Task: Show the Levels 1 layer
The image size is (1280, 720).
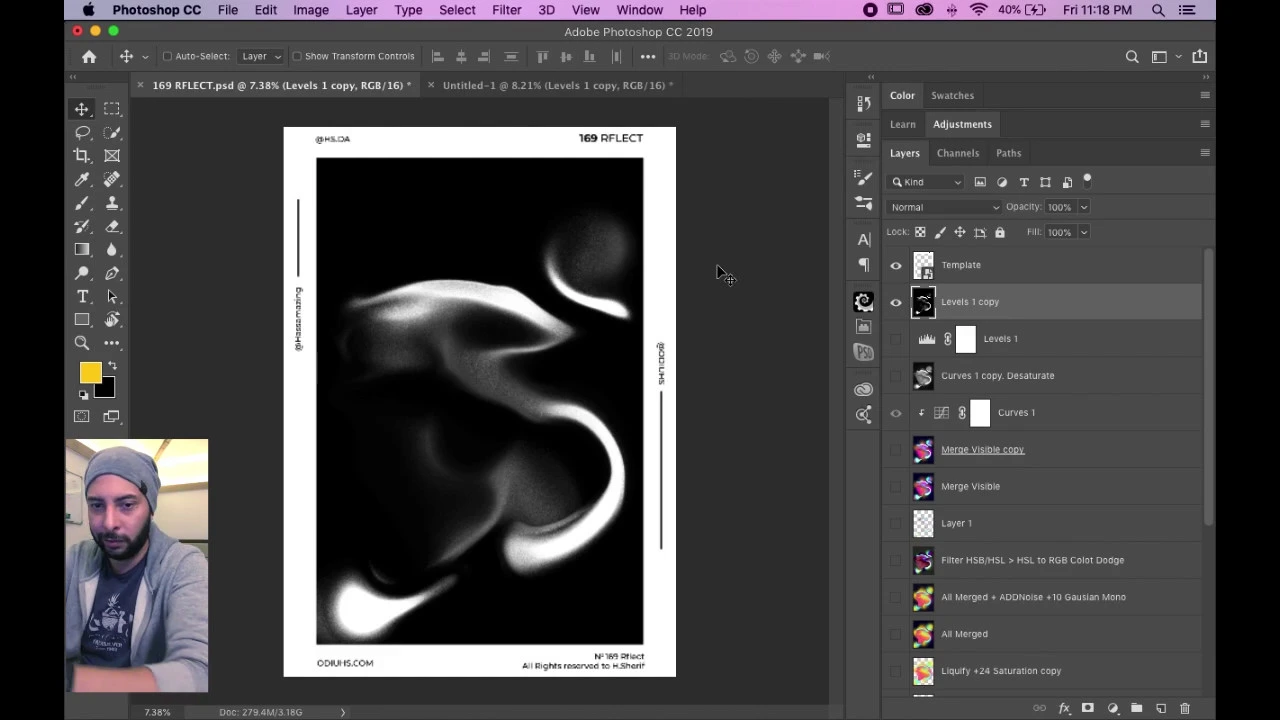Action: click(896, 339)
